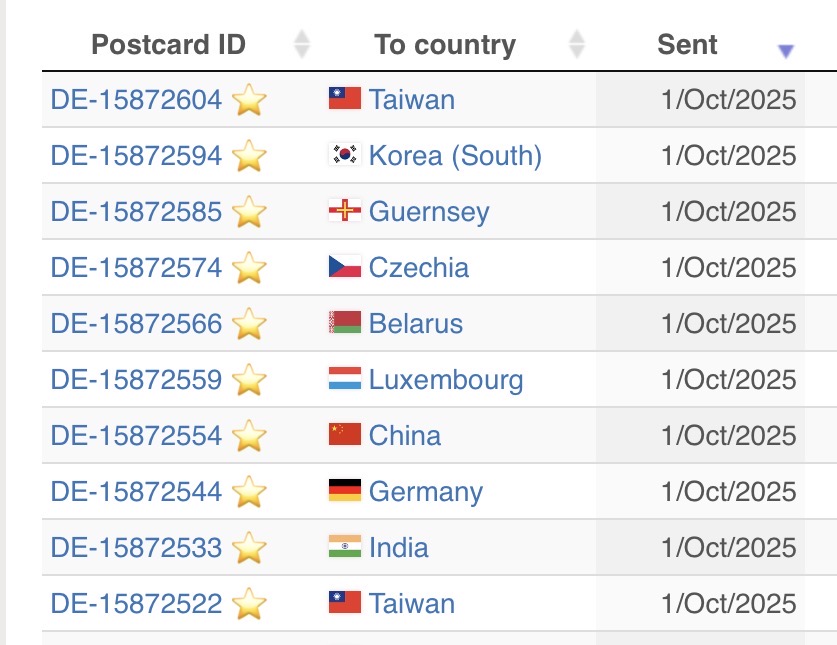Open postcard DE-15872585 link
The width and height of the screenshot is (837, 645).
(x=136, y=212)
